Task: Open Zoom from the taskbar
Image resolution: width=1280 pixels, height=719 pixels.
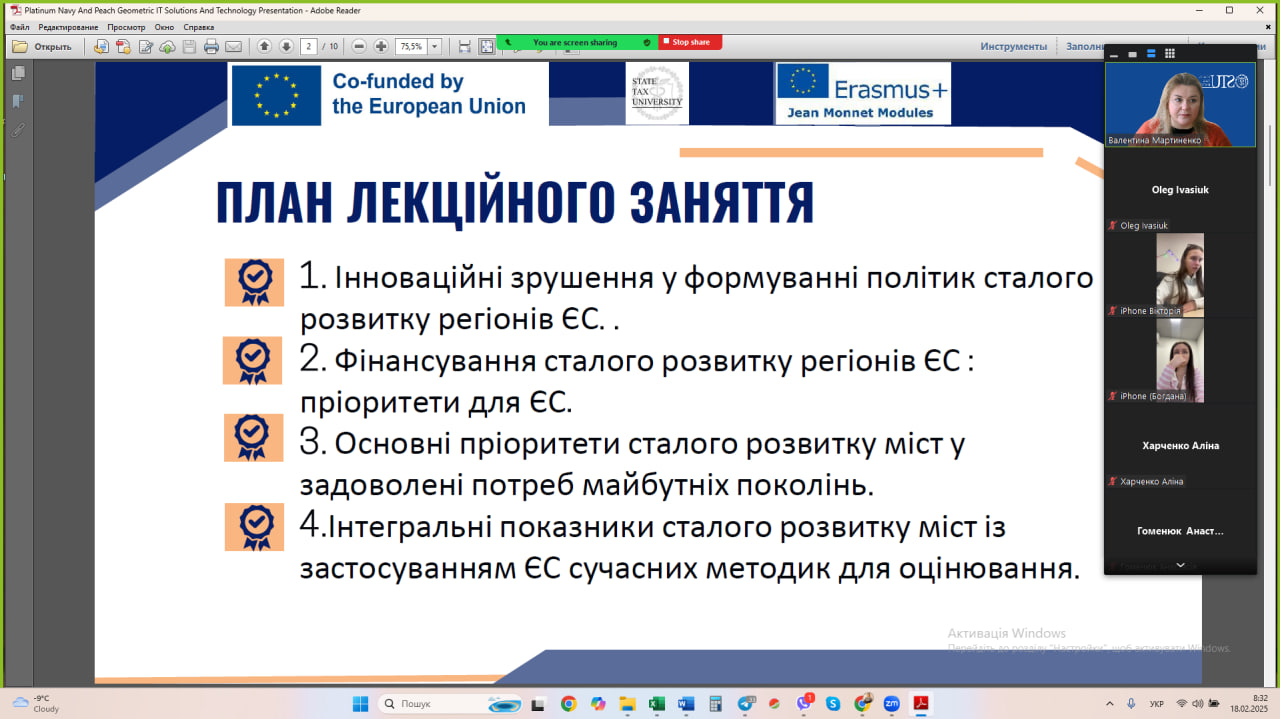Action: pos(891,704)
